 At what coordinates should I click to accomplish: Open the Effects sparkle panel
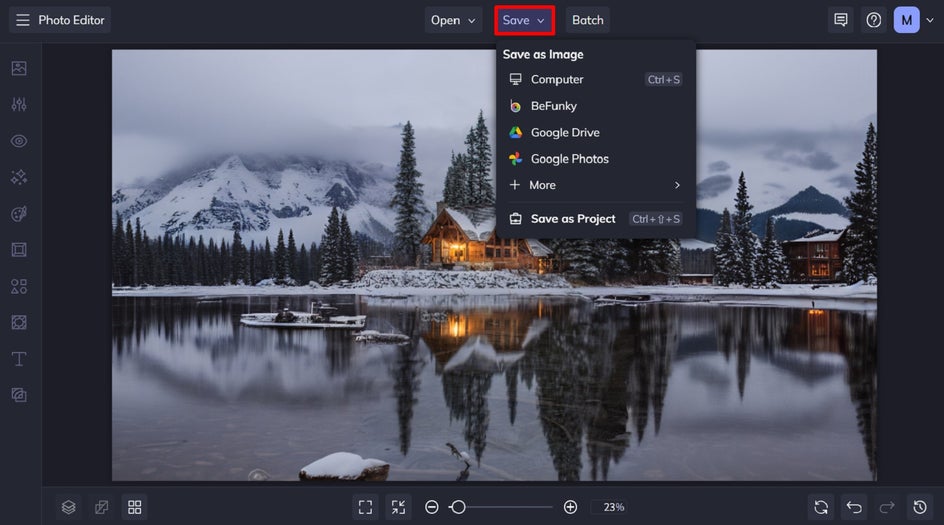click(x=19, y=177)
